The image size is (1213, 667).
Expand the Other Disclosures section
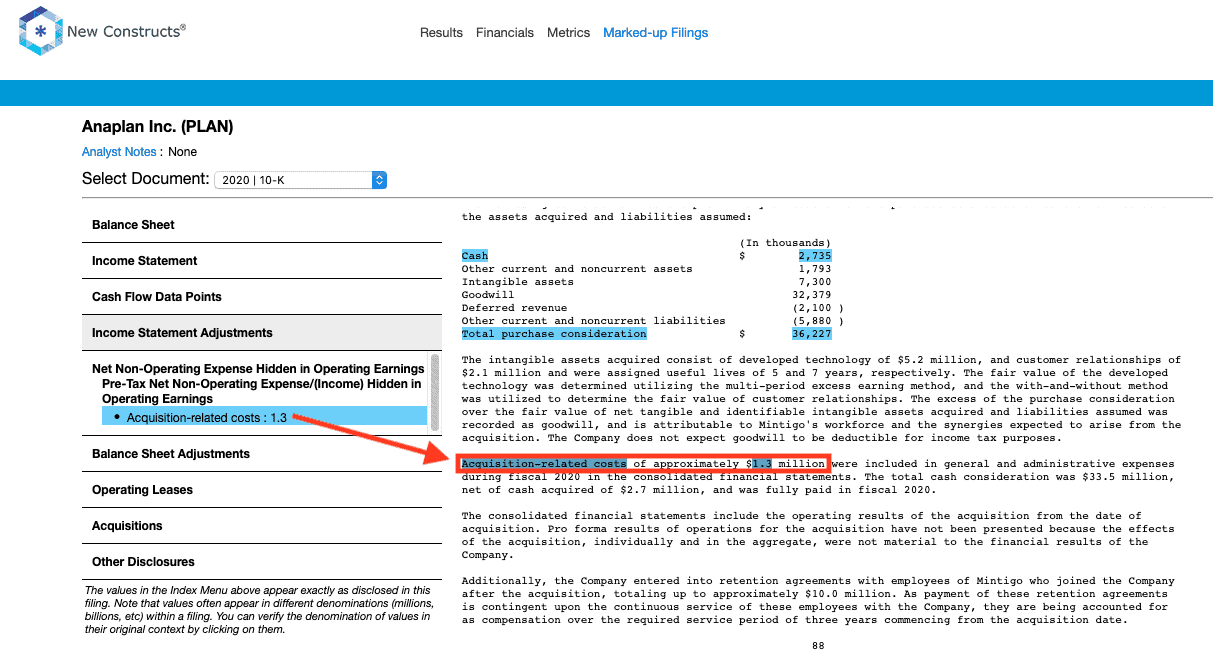coord(262,562)
